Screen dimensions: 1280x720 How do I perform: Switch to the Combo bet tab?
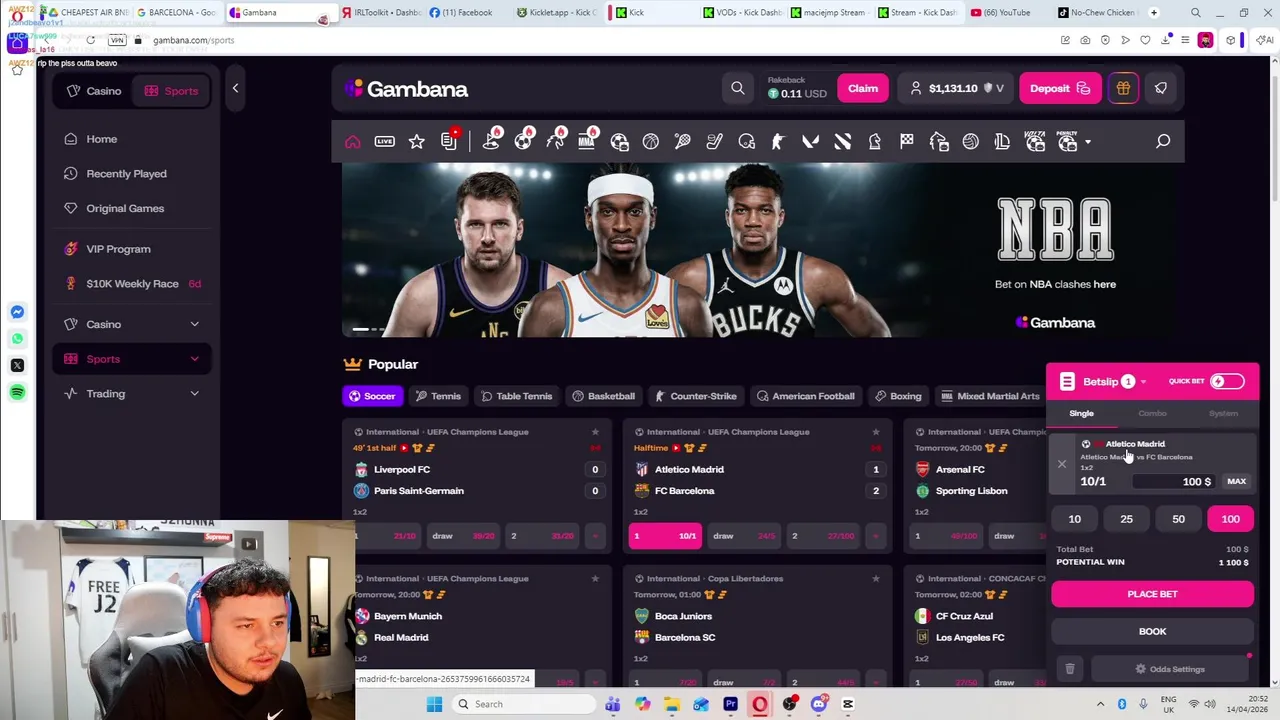click(1152, 413)
